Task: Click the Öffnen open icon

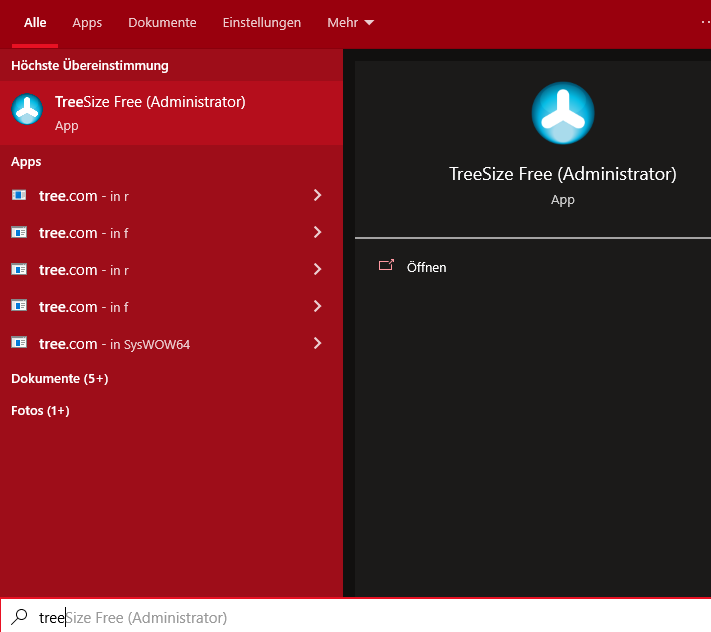Action: pos(386,265)
